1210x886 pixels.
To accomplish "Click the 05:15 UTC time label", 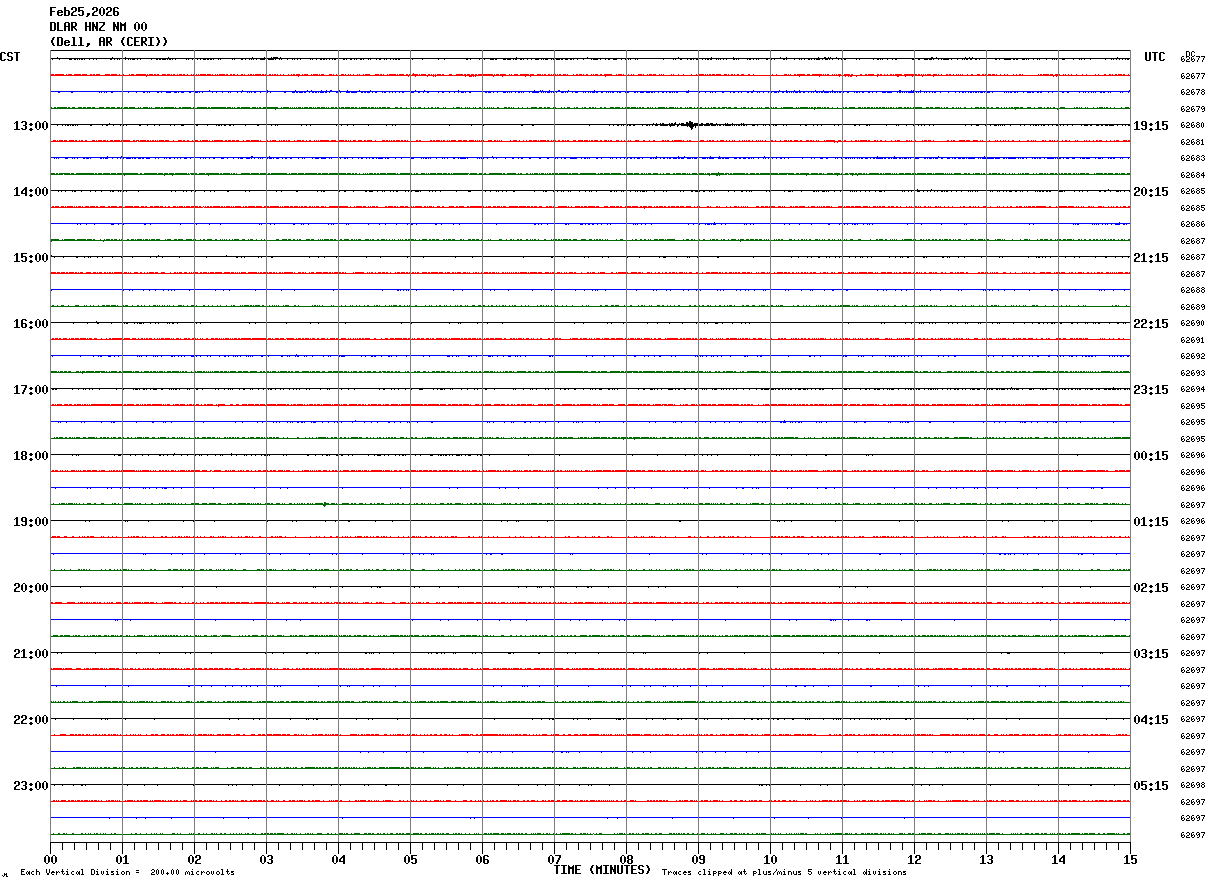I will click(x=1151, y=786).
